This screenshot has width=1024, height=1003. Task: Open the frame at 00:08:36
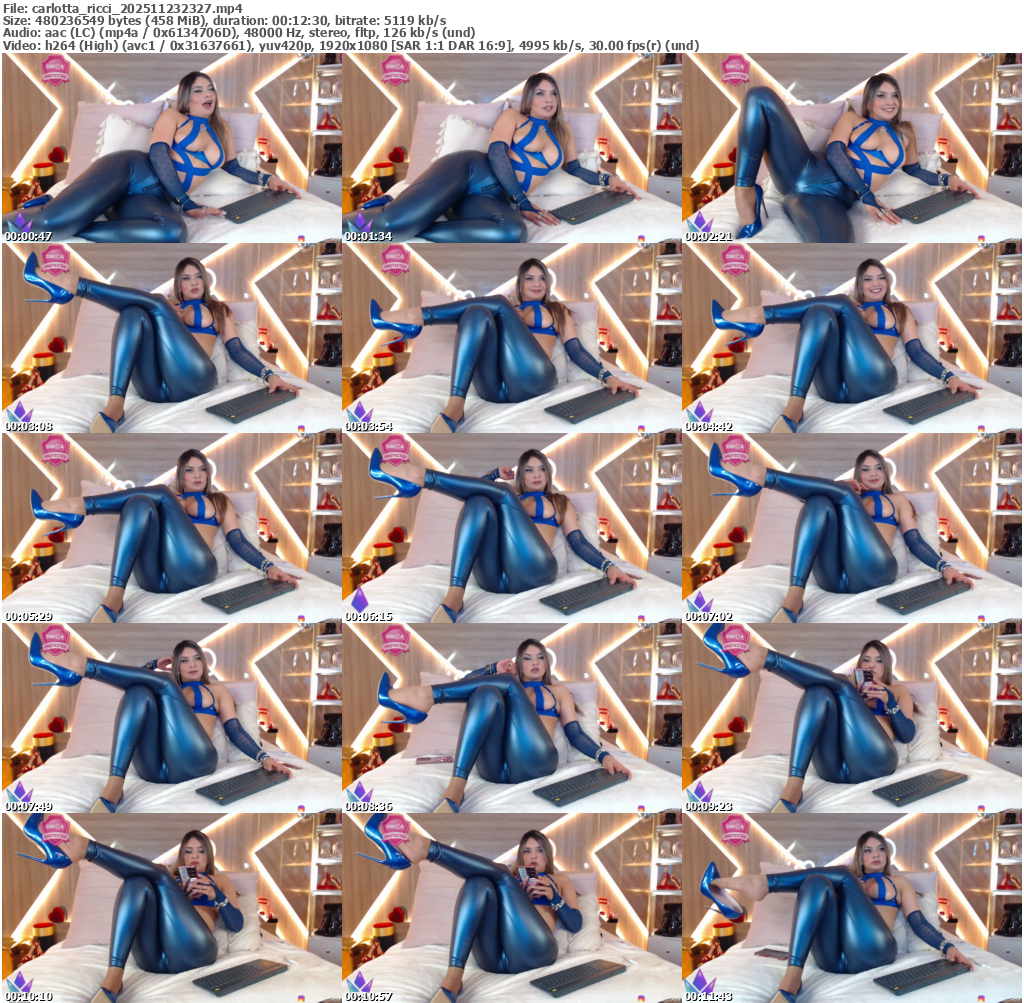512,718
